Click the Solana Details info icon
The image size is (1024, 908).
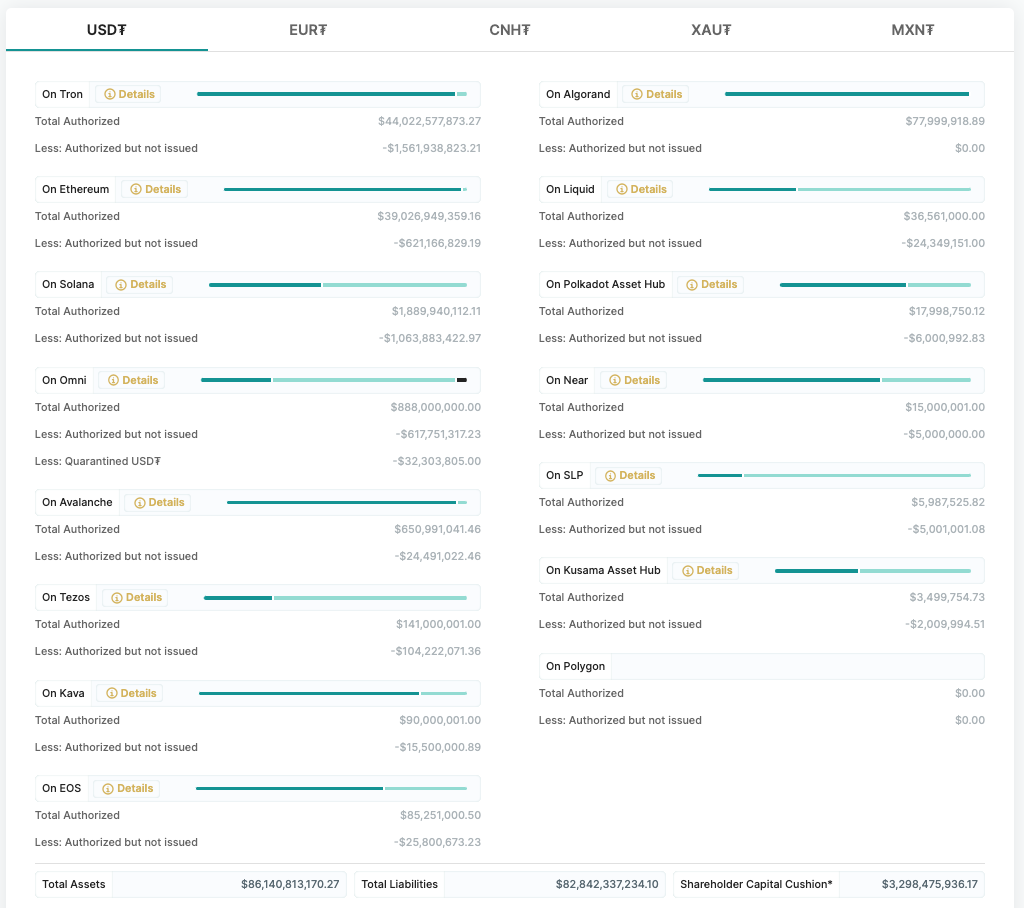point(121,285)
